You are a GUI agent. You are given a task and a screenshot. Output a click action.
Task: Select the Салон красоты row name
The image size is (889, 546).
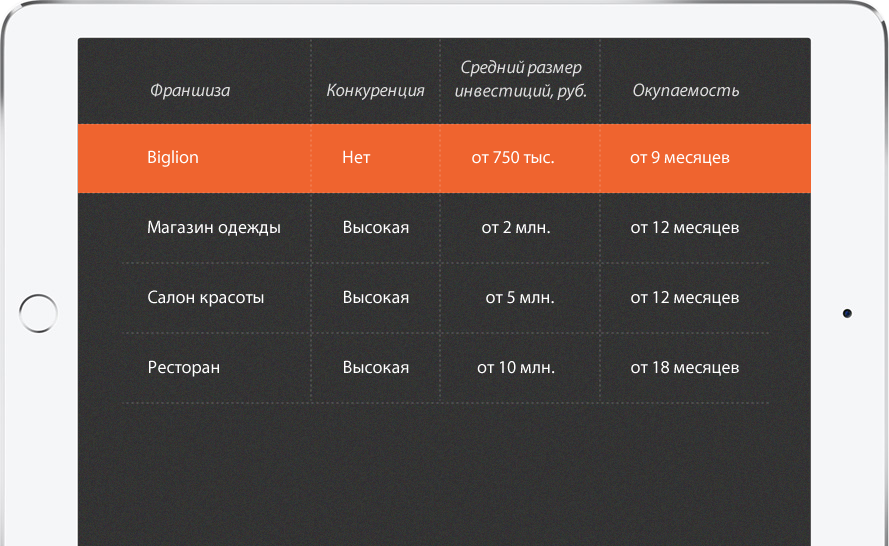point(206,298)
